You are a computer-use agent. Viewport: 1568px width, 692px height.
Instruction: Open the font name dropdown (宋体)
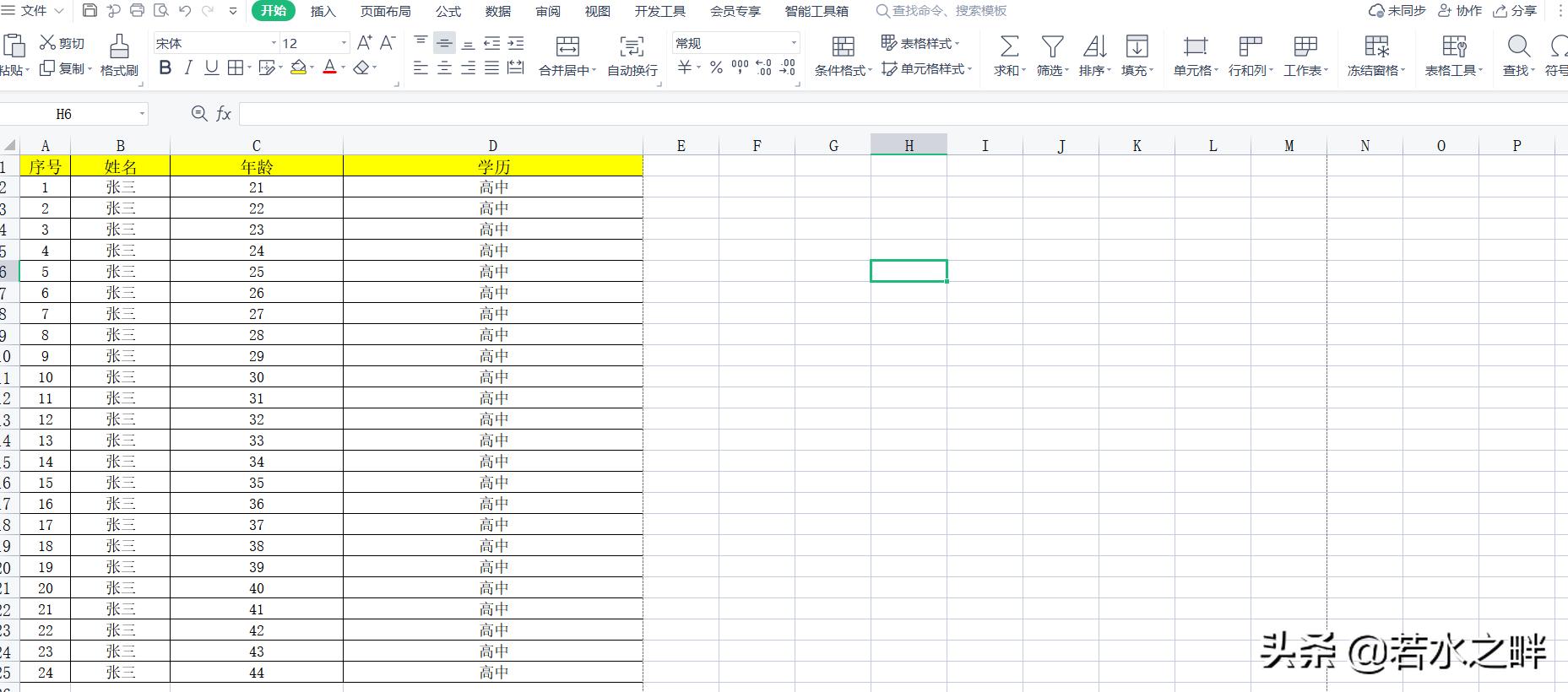pyautogui.click(x=274, y=43)
